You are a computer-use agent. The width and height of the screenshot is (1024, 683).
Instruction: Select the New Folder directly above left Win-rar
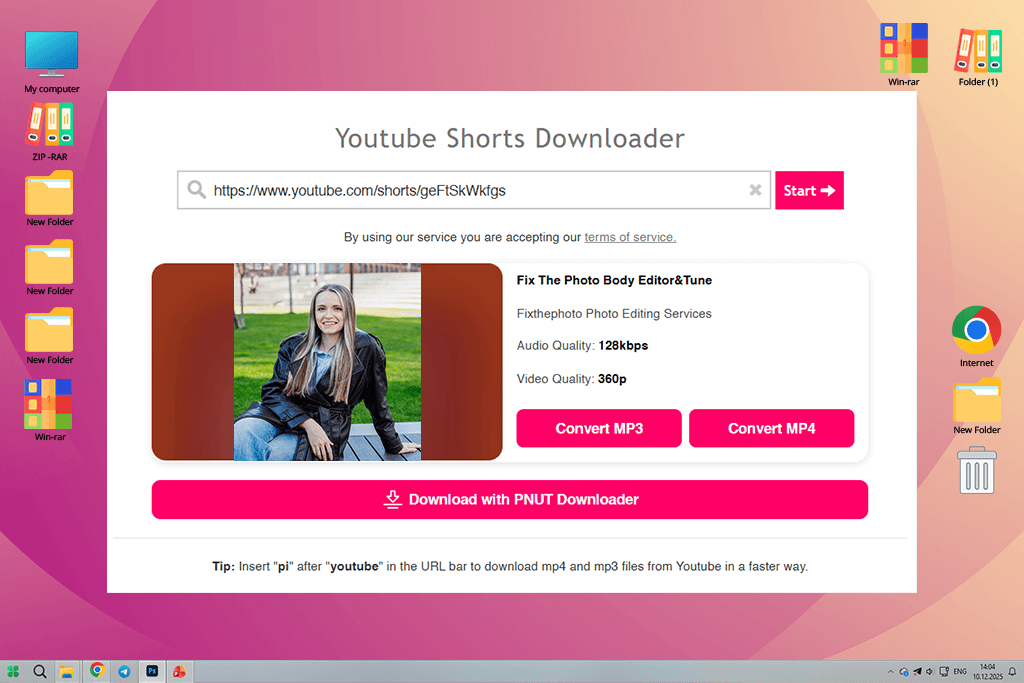[50, 336]
